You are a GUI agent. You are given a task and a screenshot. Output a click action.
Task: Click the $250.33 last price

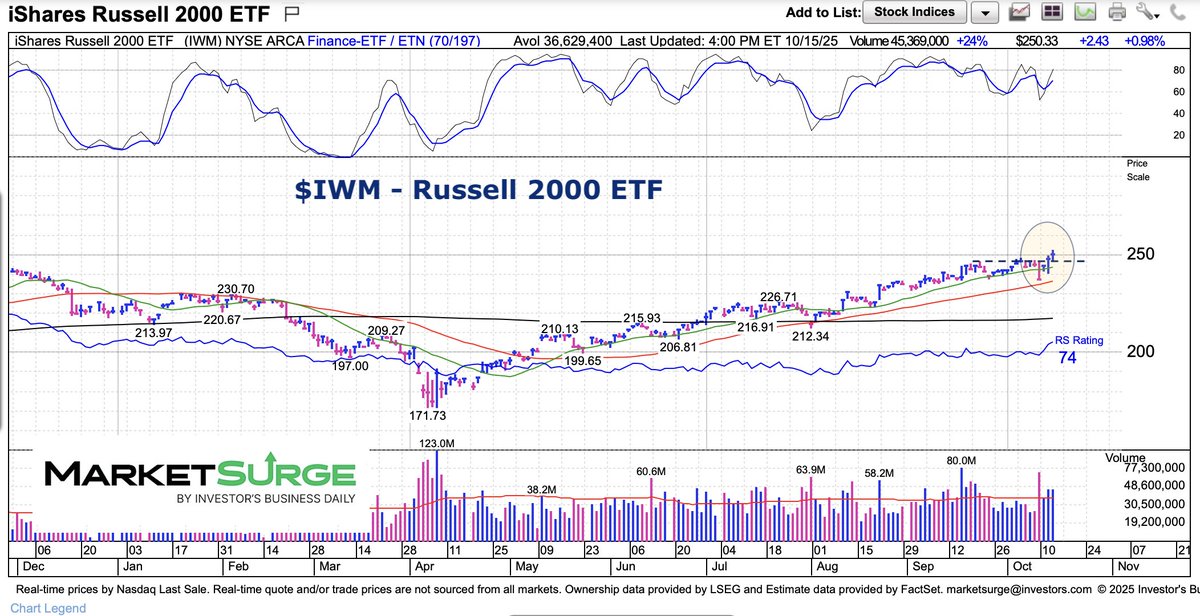(x=1036, y=40)
